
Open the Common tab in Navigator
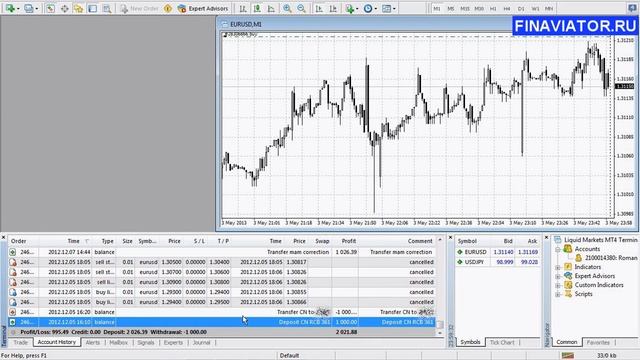567,342
